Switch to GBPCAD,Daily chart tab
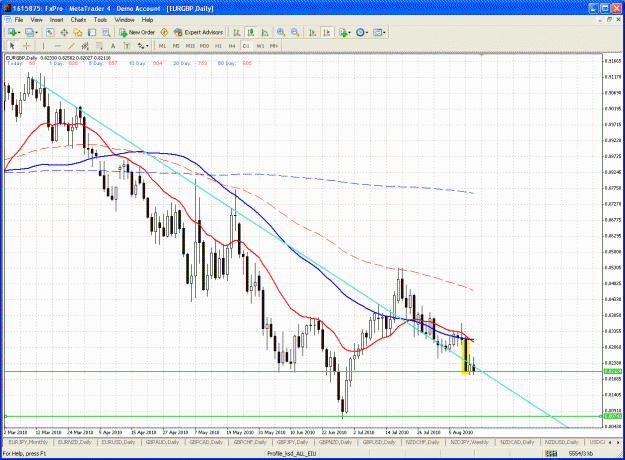Image resolution: width=625 pixels, height=460 pixels. (206, 442)
